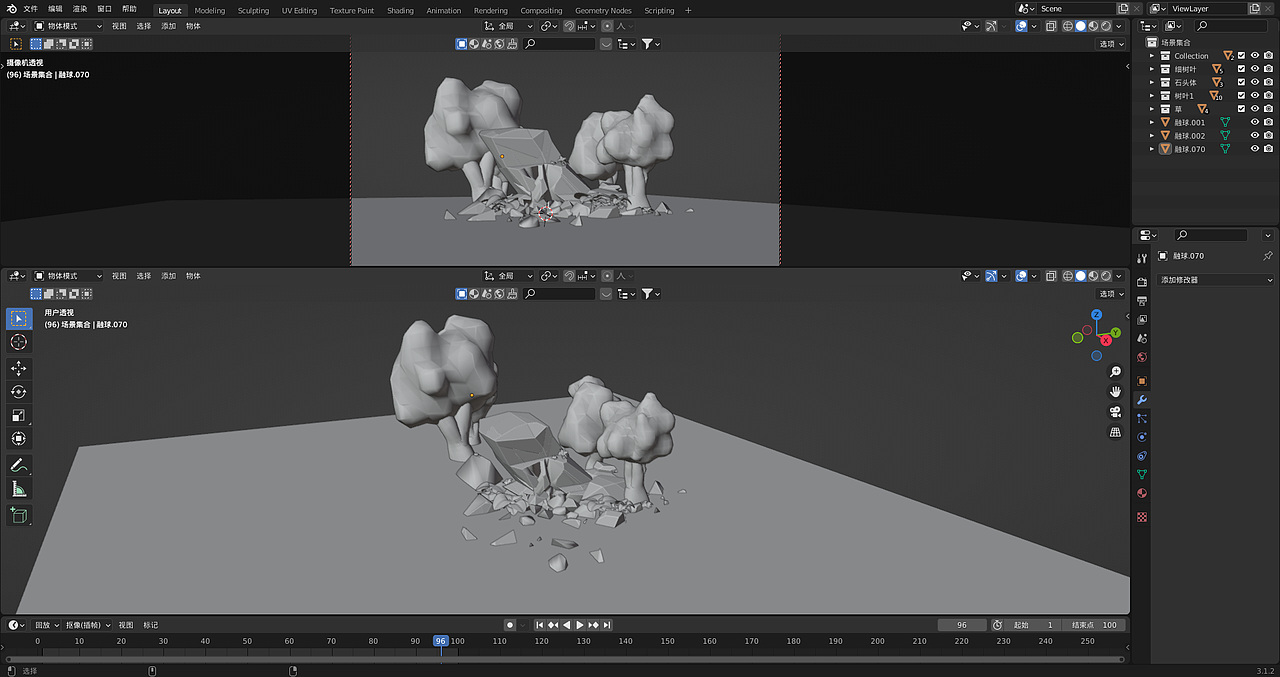Uncheck the 石头体 collection checkbox
Image resolution: width=1280 pixels, height=677 pixels.
tap(1242, 82)
